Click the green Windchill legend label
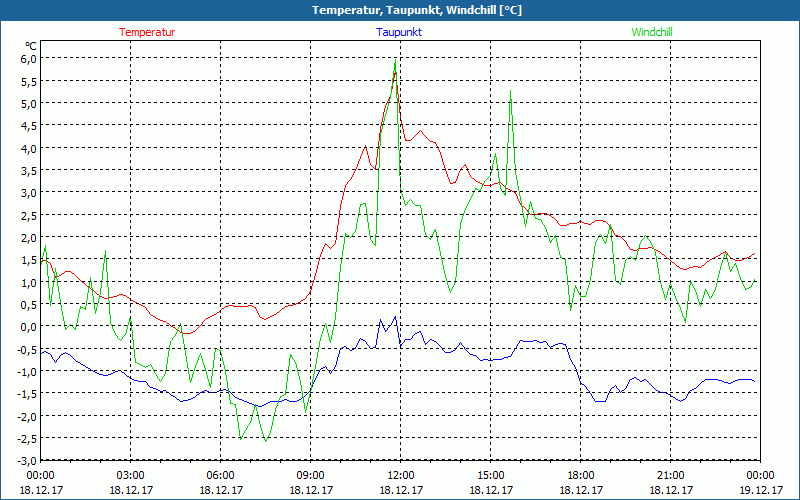Viewport: 800px width, 500px height. (652, 32)
